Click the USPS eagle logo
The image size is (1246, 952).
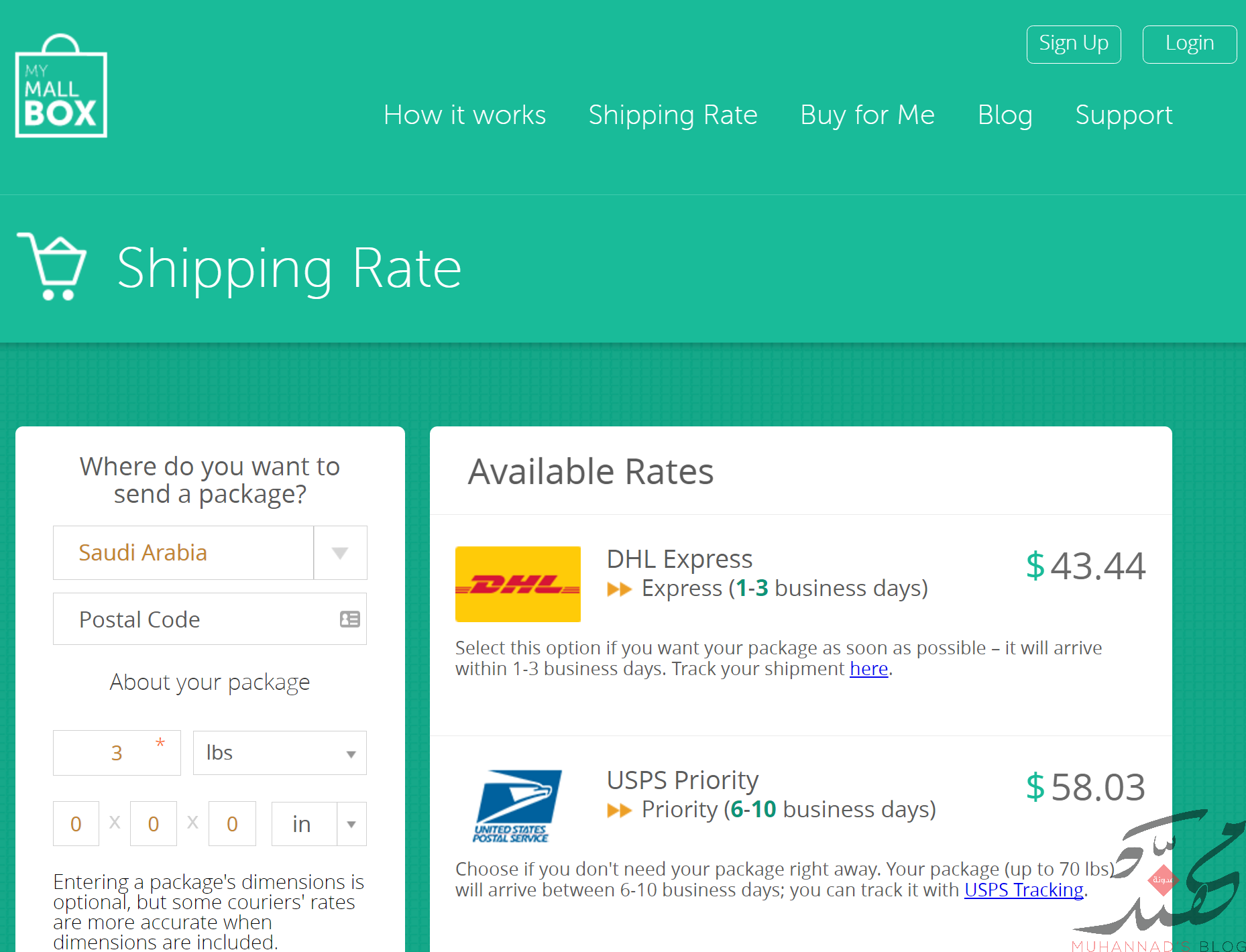point(518,806)
